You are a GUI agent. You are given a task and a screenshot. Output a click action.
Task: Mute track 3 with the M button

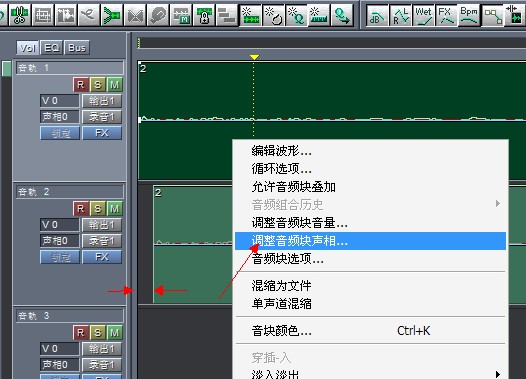tap(114, 333)
